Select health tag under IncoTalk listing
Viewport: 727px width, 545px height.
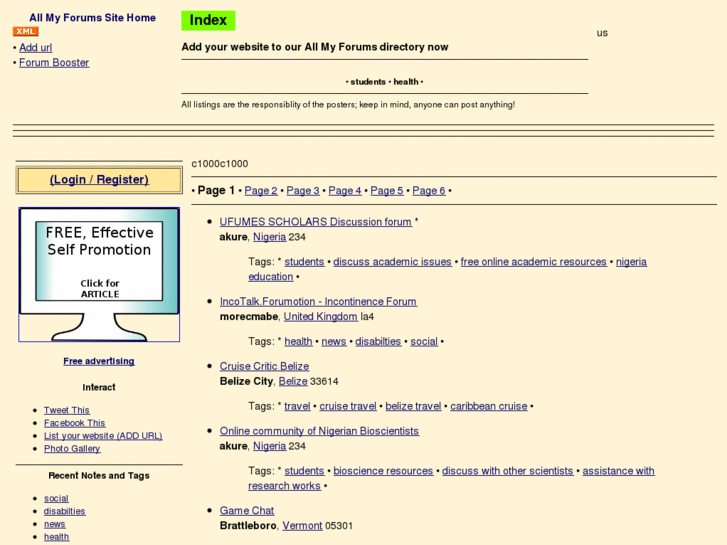[298, 341]
